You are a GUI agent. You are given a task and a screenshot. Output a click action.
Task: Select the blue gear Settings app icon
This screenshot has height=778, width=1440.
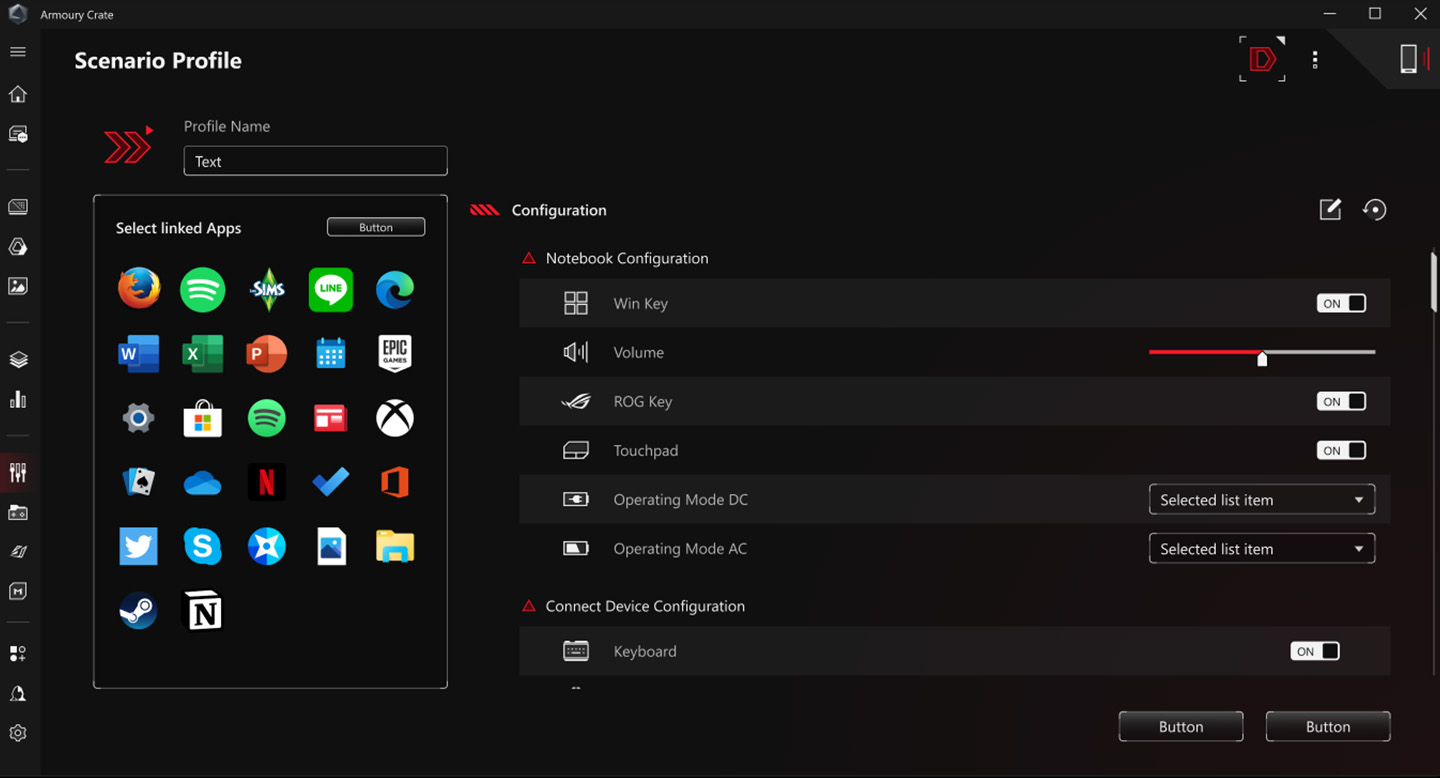pyautogui.click(x=138, y=418)
